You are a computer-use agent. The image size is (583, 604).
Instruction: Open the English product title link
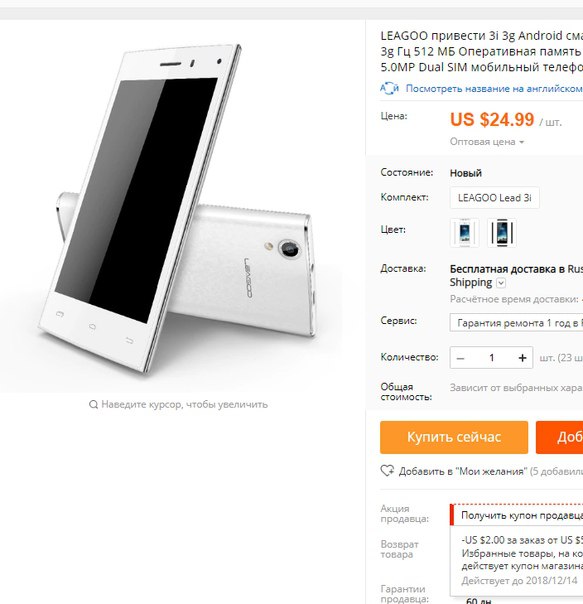[494, 89]
